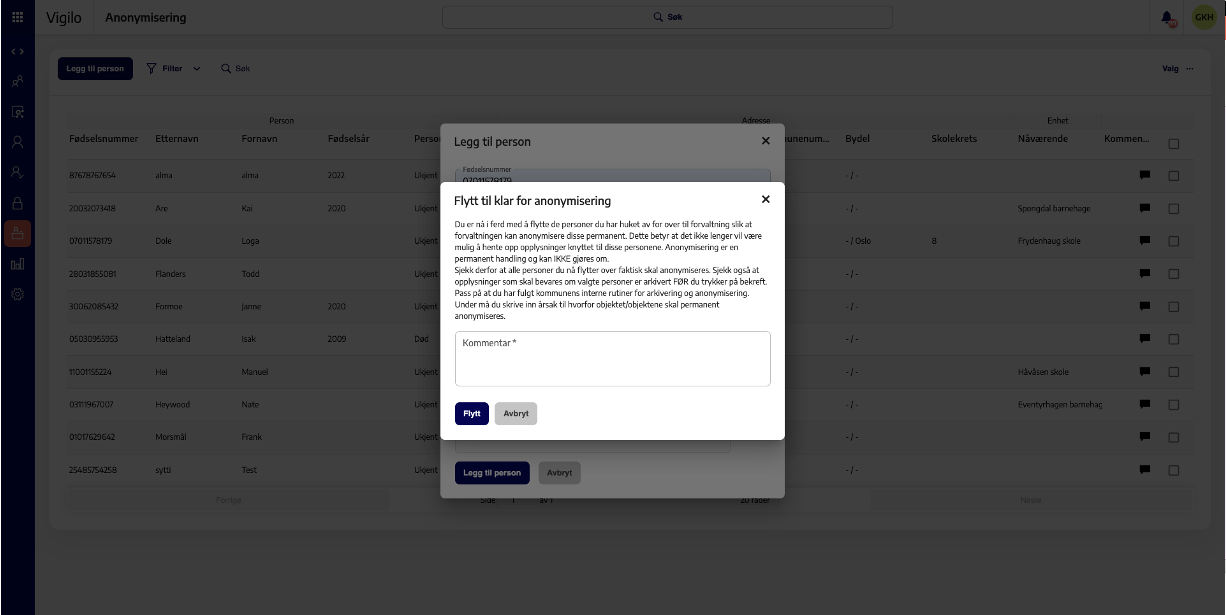Open comment icon for Flanders Todd row
This screenshot has height=615, width=1226.
1145,273
